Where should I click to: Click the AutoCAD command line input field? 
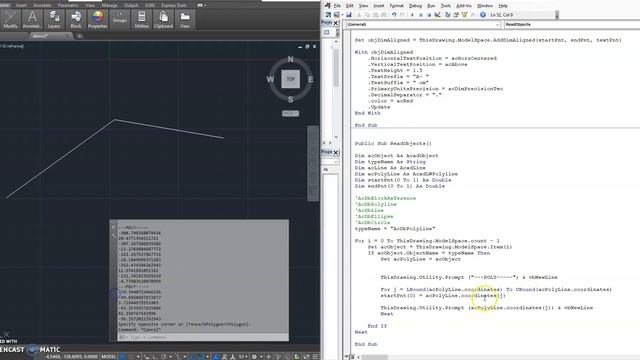coord(203,337)
